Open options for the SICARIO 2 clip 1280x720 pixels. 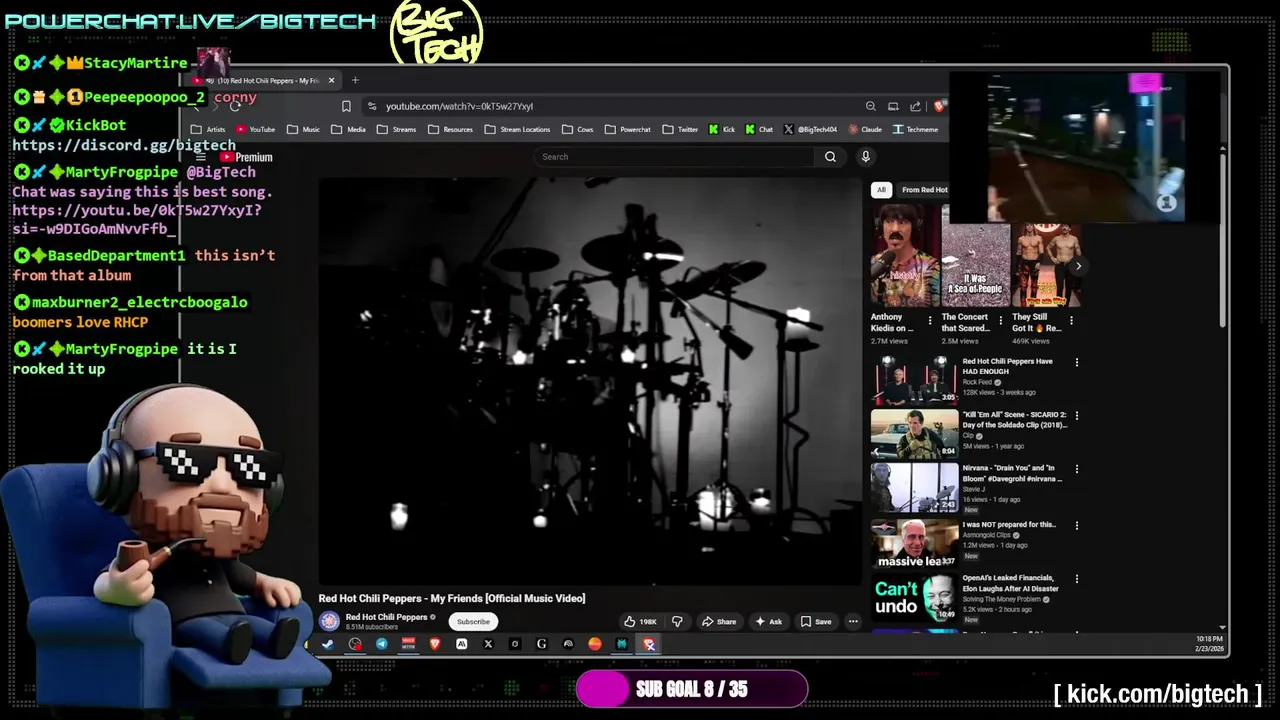click(x=1077, y=415)
